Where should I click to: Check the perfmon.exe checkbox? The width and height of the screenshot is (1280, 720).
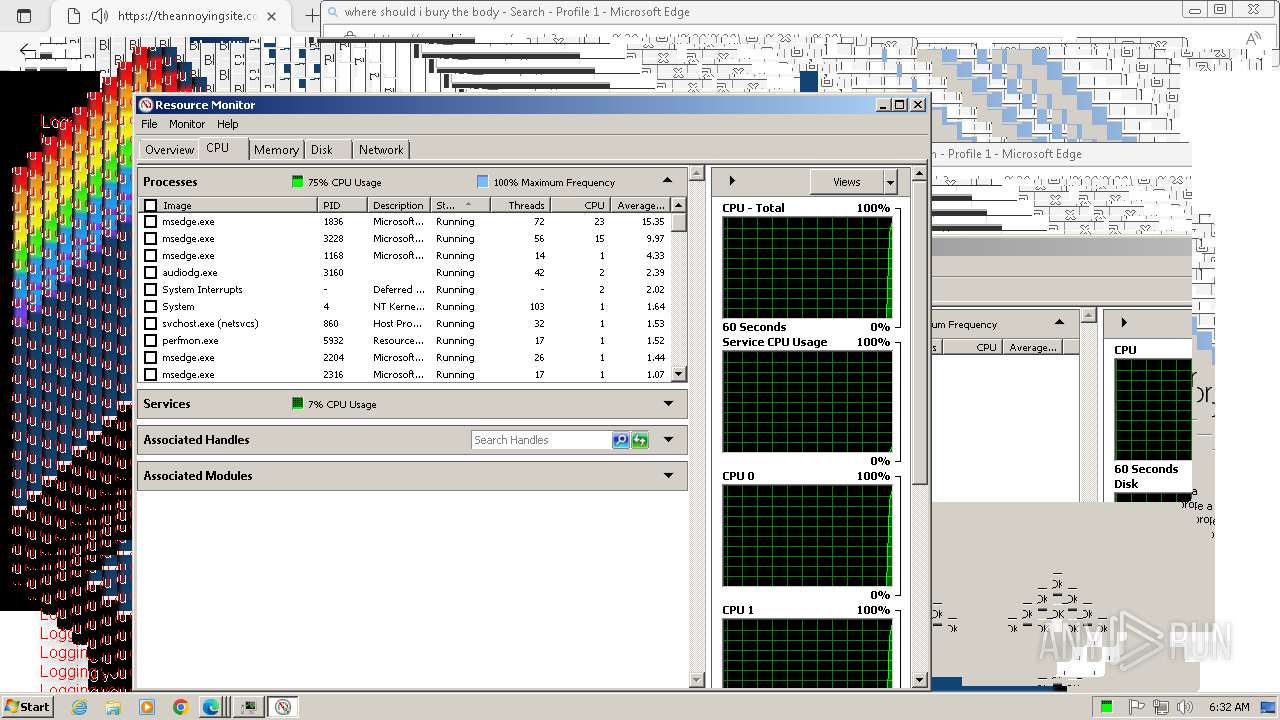[151, 341]
